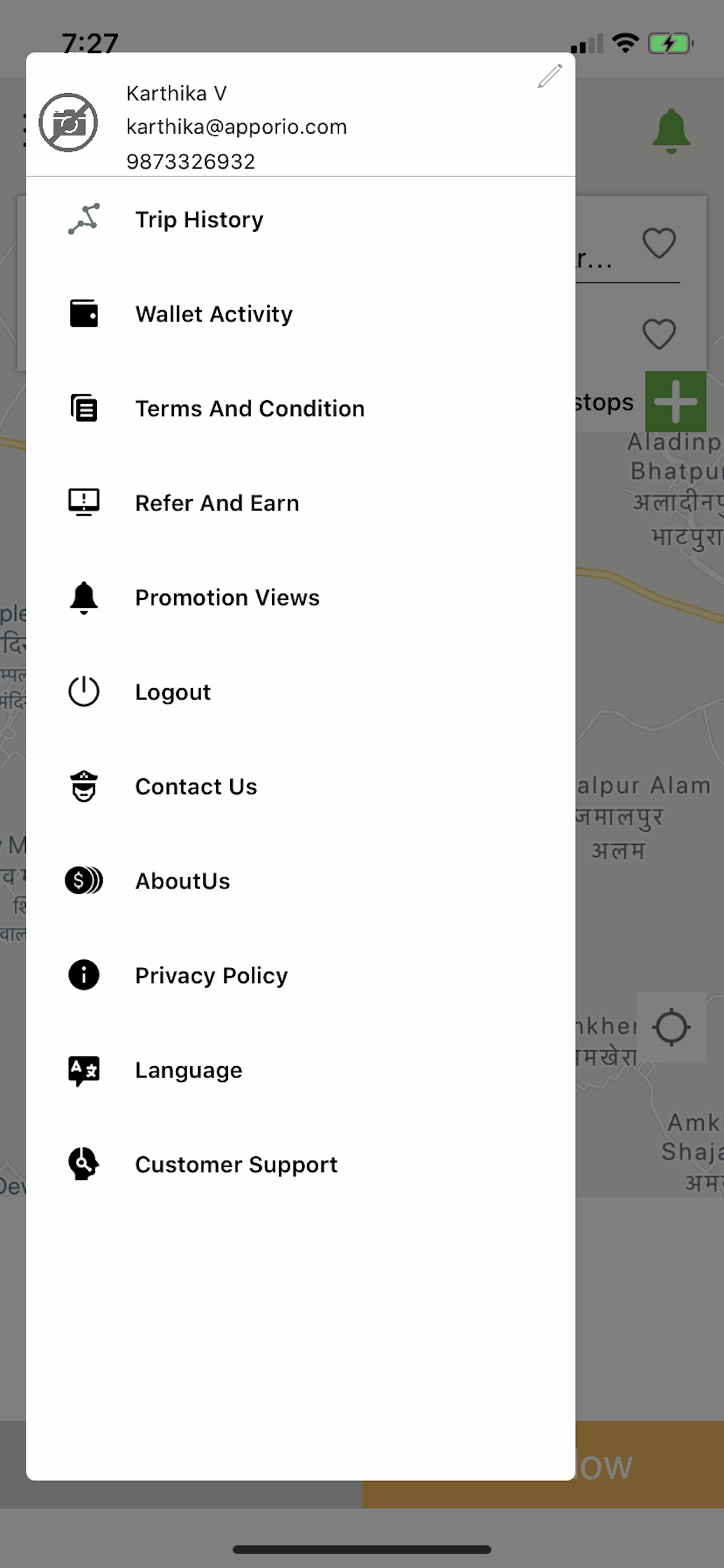Viewport: 724px width, 1568px height.
Task: Tap the email karthika@apporio.com
Action: tap(236, 127)
